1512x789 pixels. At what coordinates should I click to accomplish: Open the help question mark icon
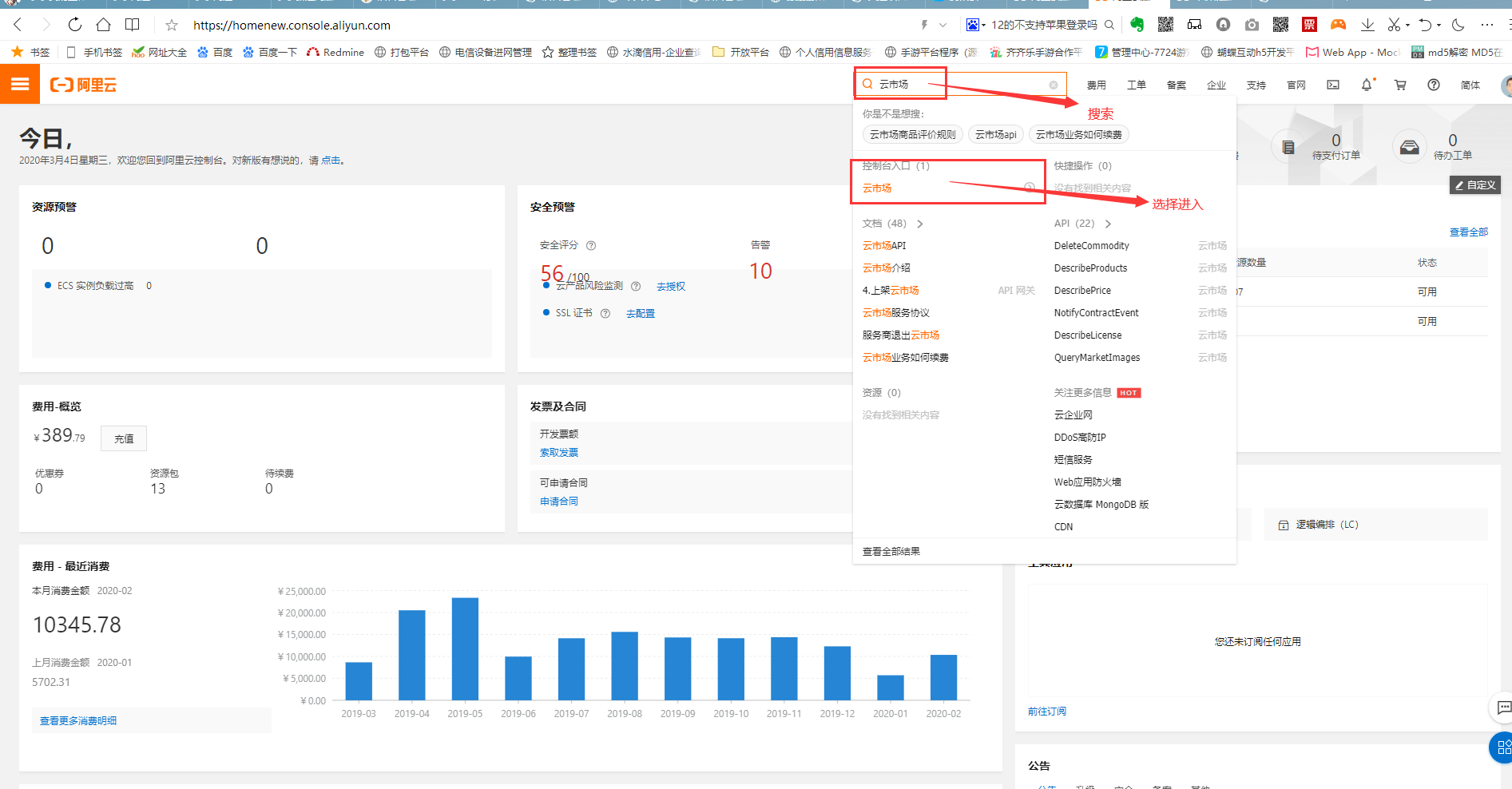click(1434, 85)
